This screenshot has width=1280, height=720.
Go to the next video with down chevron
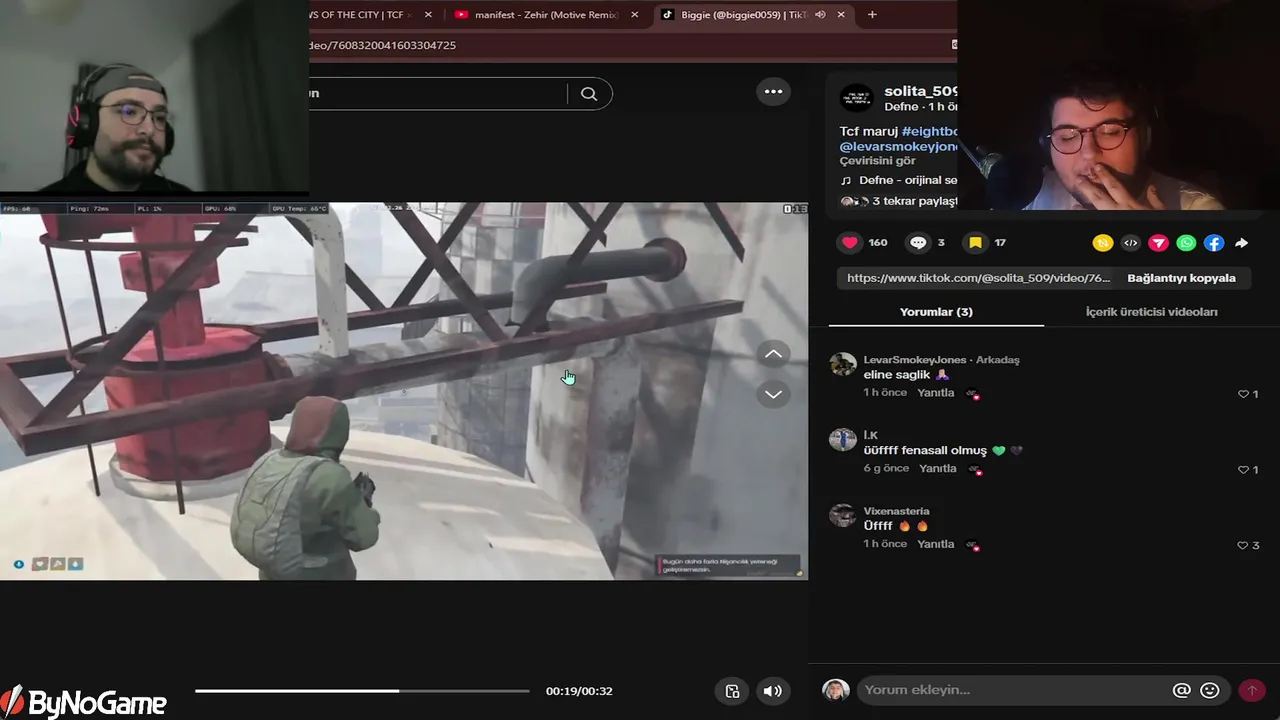pyautogui.click(x=773, y=394)
